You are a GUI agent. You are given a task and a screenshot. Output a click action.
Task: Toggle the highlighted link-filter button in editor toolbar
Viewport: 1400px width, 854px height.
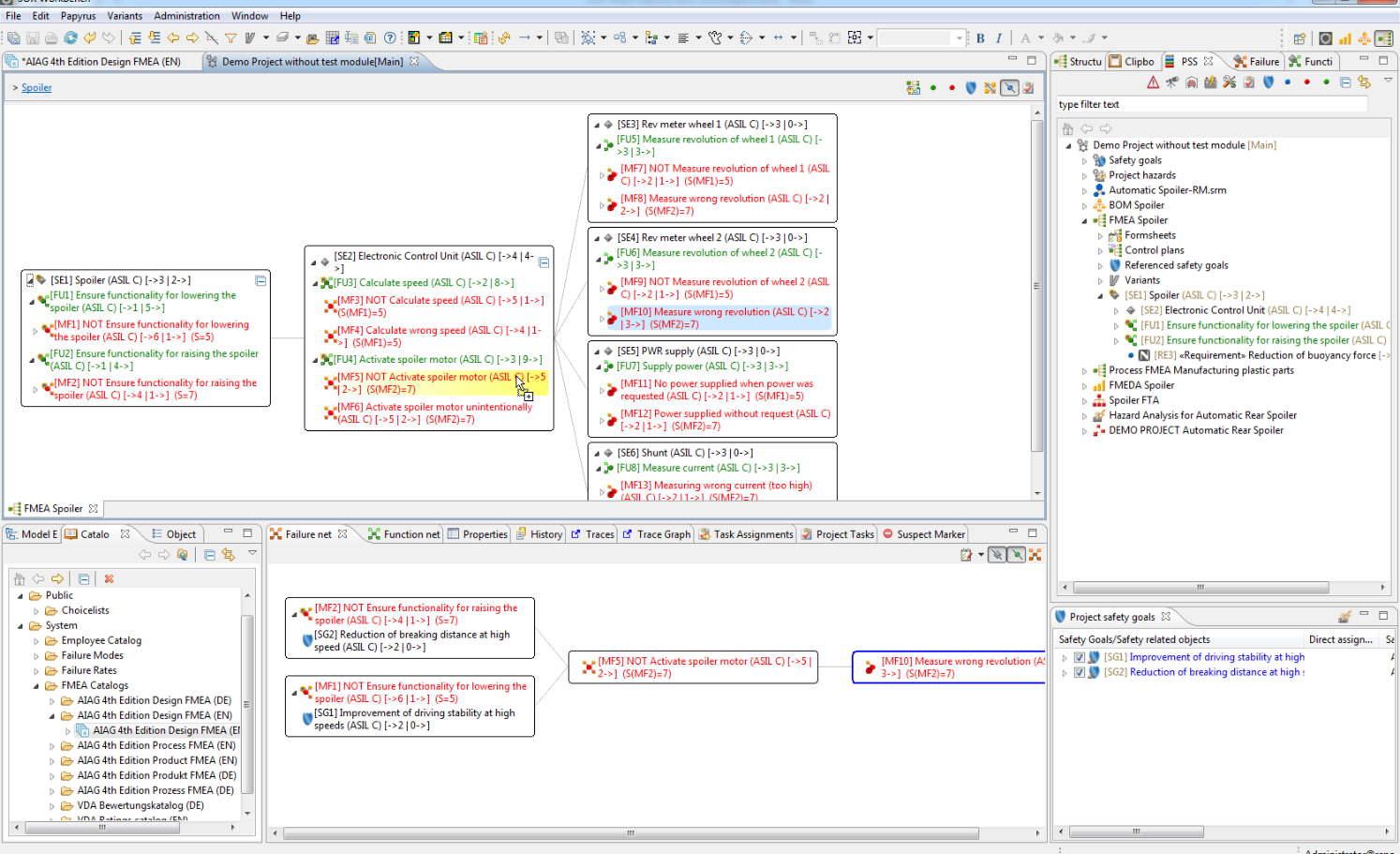pyautogui.click(x=1009, y=88)
